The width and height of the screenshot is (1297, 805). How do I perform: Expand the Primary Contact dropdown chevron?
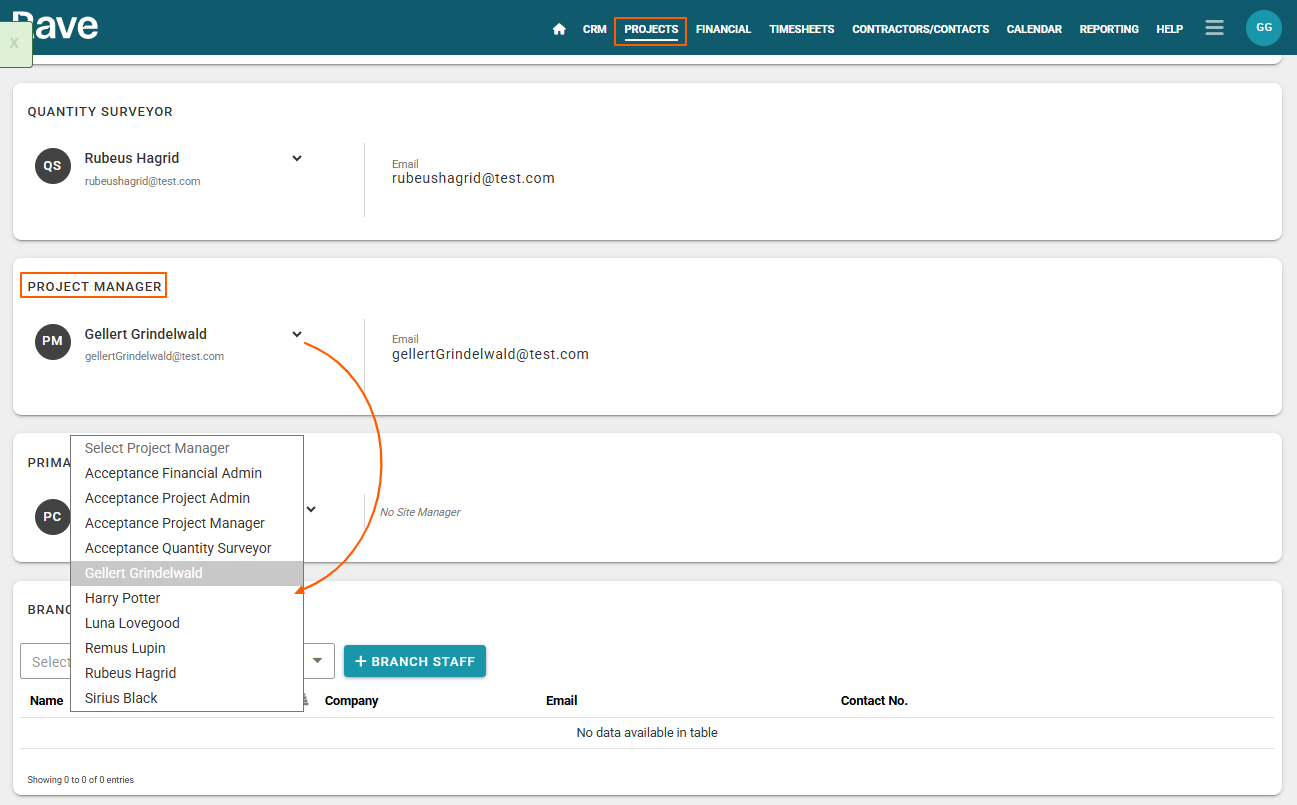pyautogui.click(x=311, y=509)
